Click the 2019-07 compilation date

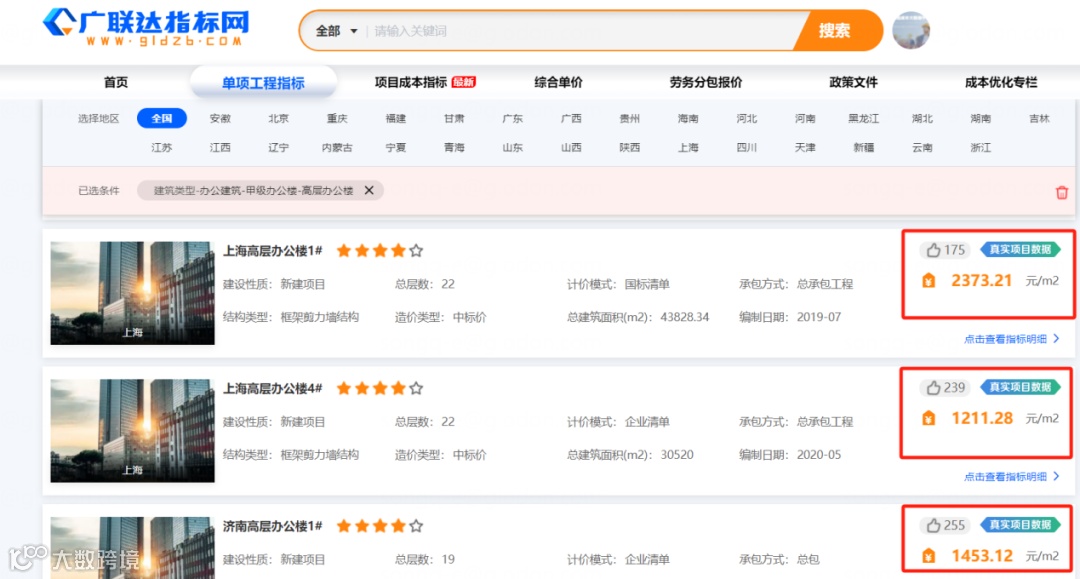[819, 317]
